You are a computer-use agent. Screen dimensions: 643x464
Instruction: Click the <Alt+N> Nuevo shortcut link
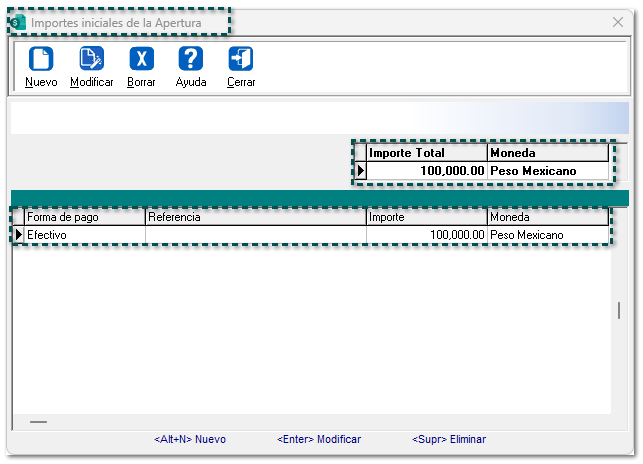click(x=190, y=439)
